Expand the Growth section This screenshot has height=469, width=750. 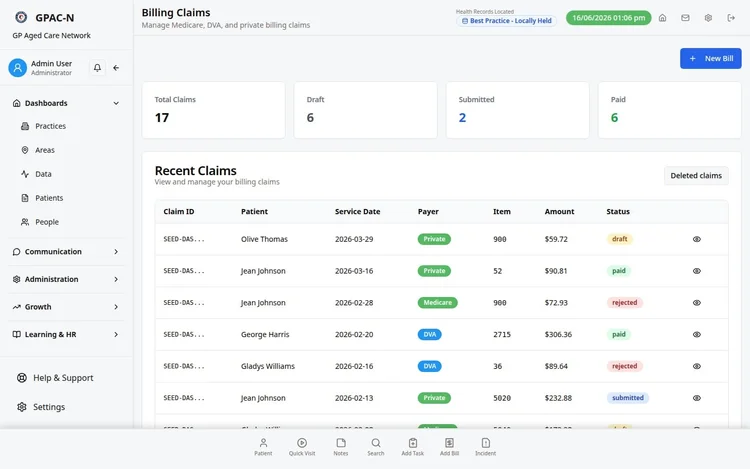pyautogui.click(x=66, y=307)
